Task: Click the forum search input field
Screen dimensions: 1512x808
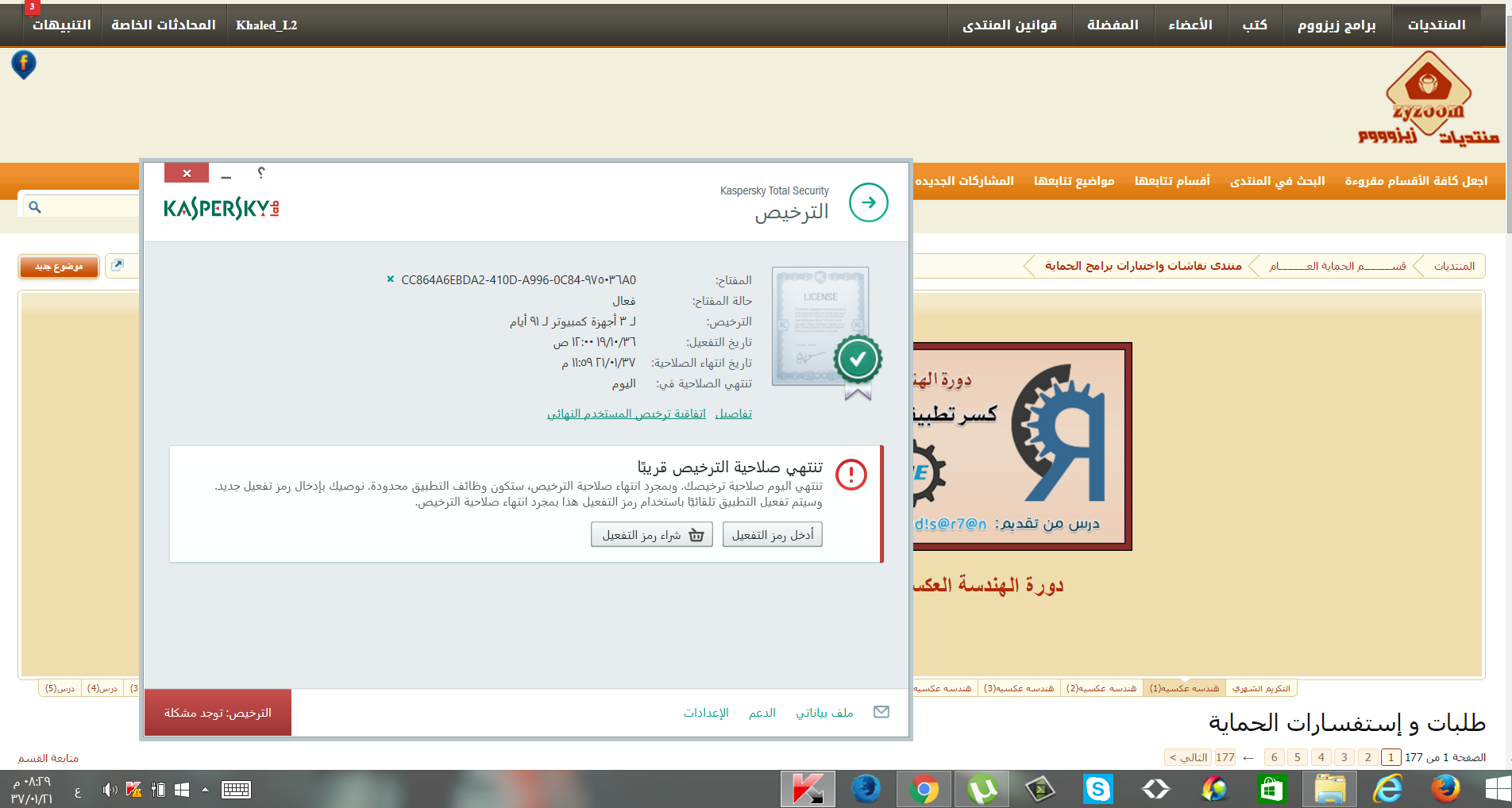Action: click(81, 206)
